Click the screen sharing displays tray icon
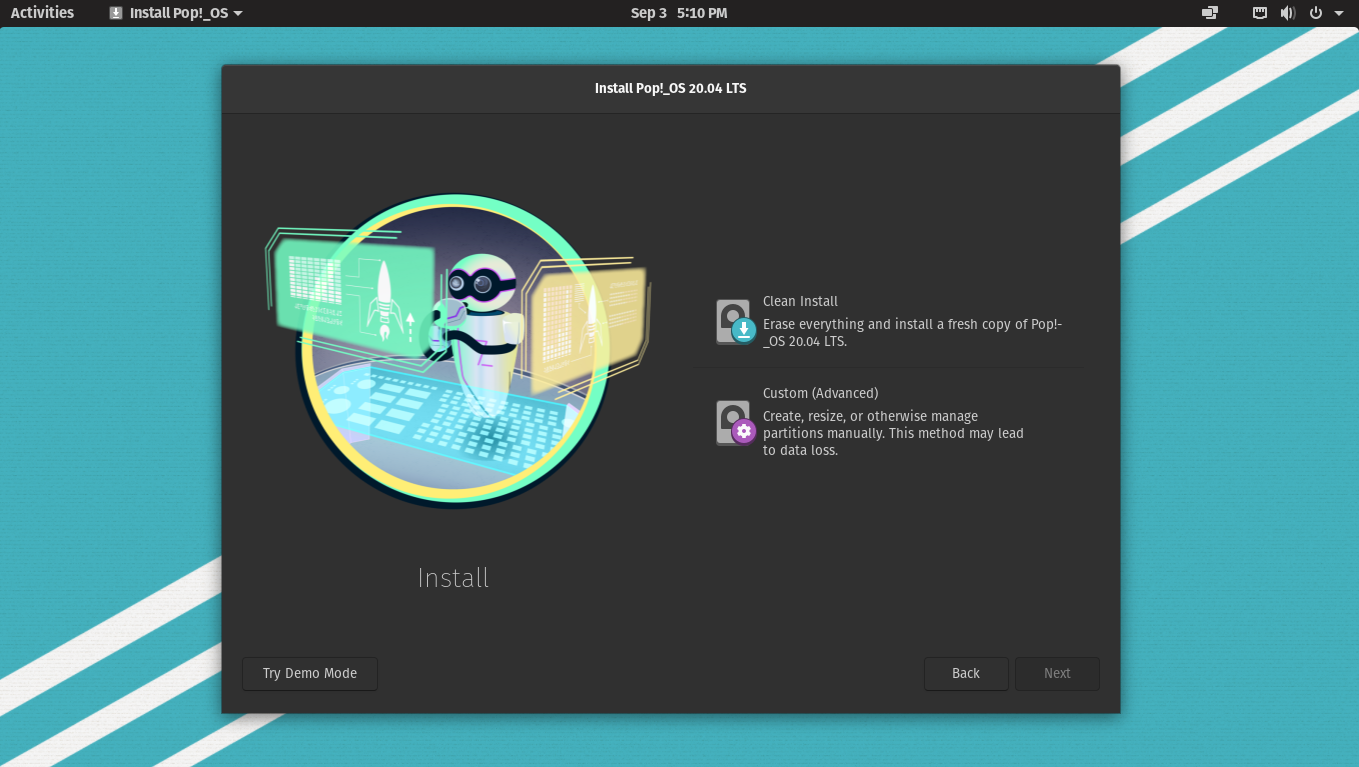The width and height of the screenshot is (1359, 767). tap(1210, 13)
